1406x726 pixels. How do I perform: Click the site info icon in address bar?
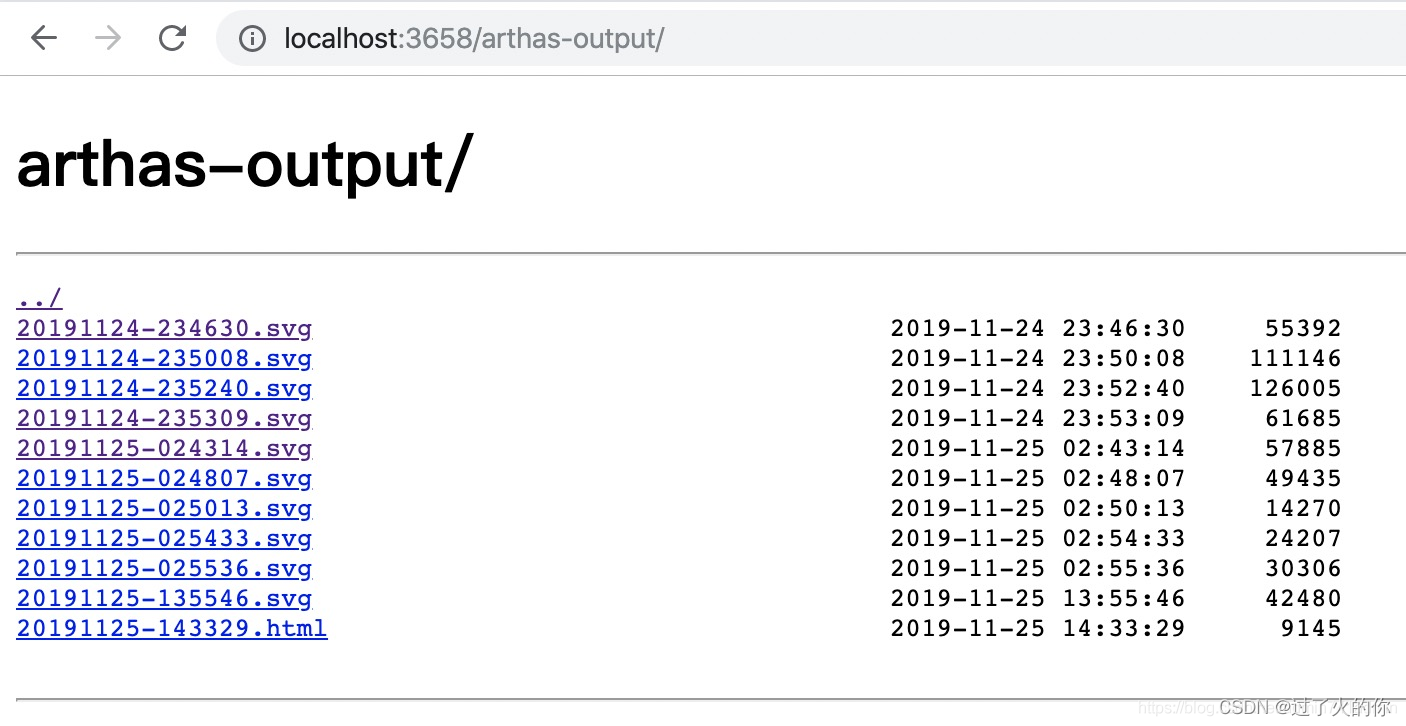point(253,39)
